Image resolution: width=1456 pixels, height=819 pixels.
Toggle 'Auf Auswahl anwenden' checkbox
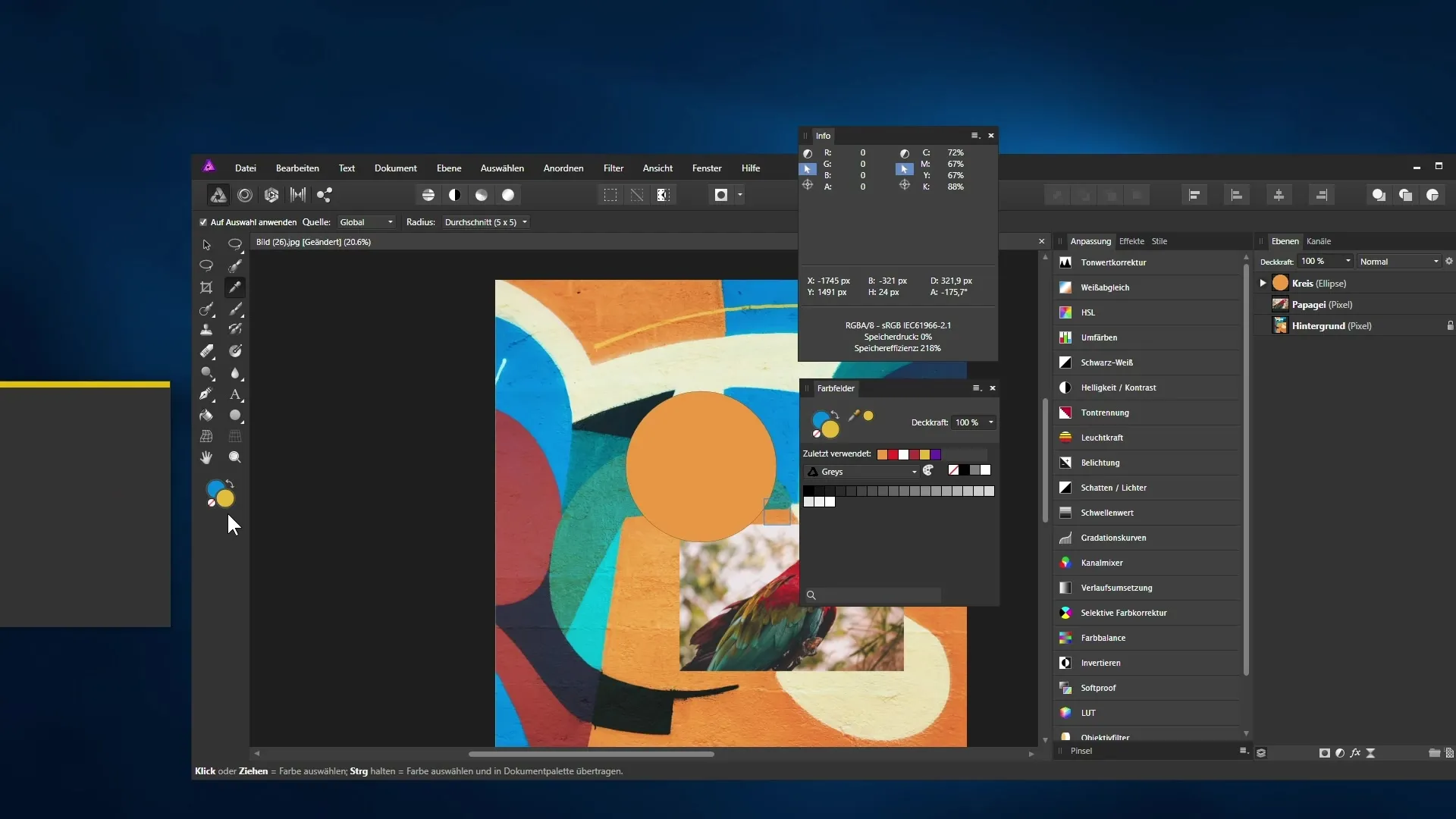pos(203,222)
